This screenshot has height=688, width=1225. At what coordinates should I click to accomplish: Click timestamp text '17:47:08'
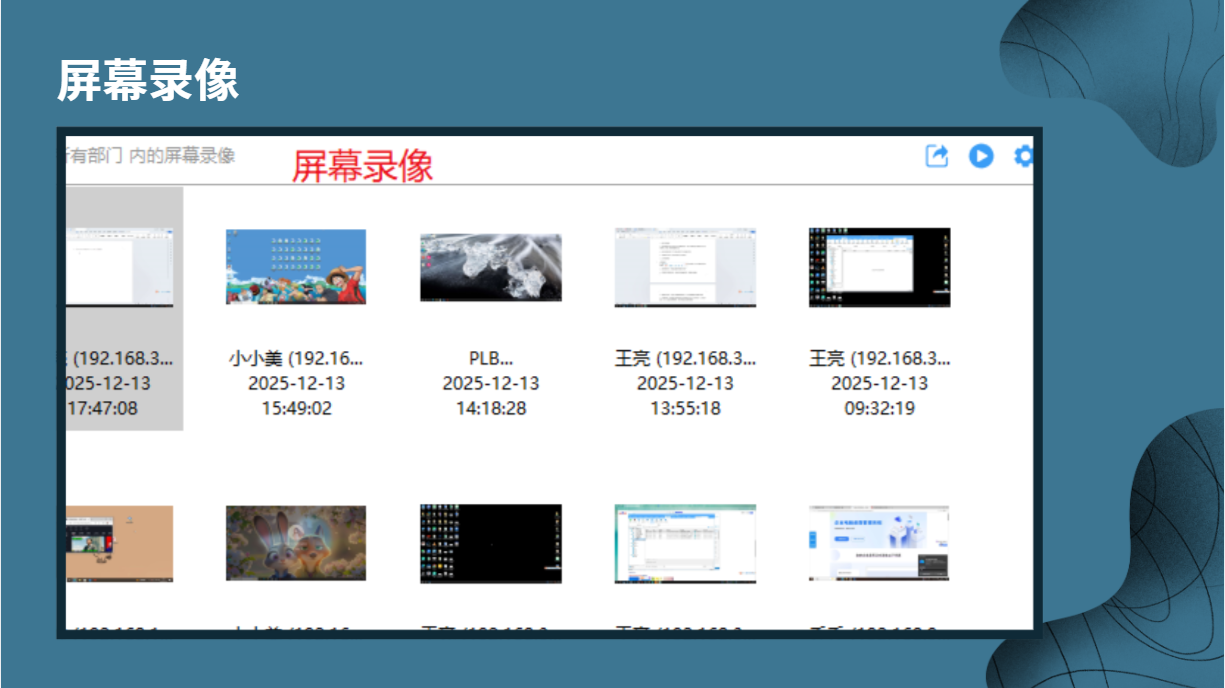(x=102, y=408)
